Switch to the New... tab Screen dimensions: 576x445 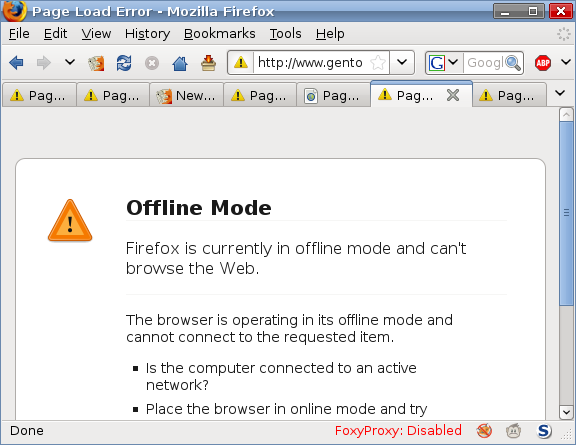[186, 96]
